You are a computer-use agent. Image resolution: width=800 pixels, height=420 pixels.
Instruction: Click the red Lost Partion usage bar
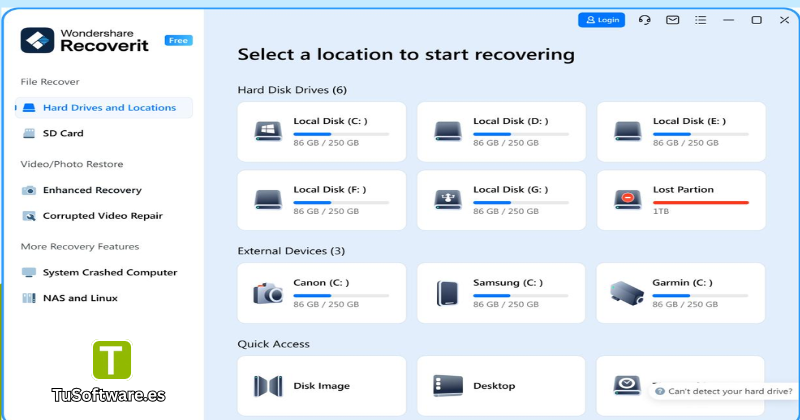[x=701, y=203]
